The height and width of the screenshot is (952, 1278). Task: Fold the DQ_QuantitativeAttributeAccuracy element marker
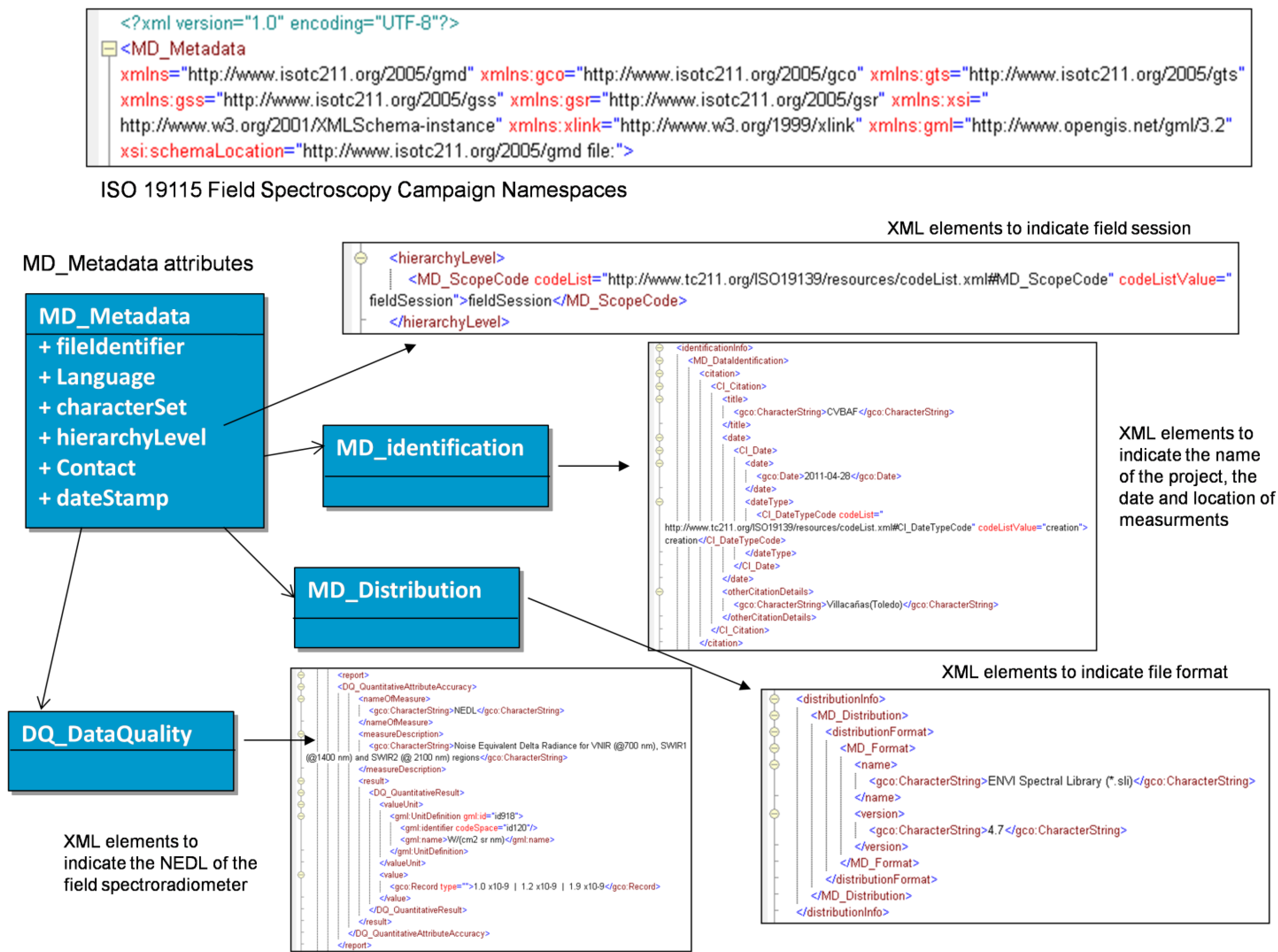pos(301,687)
